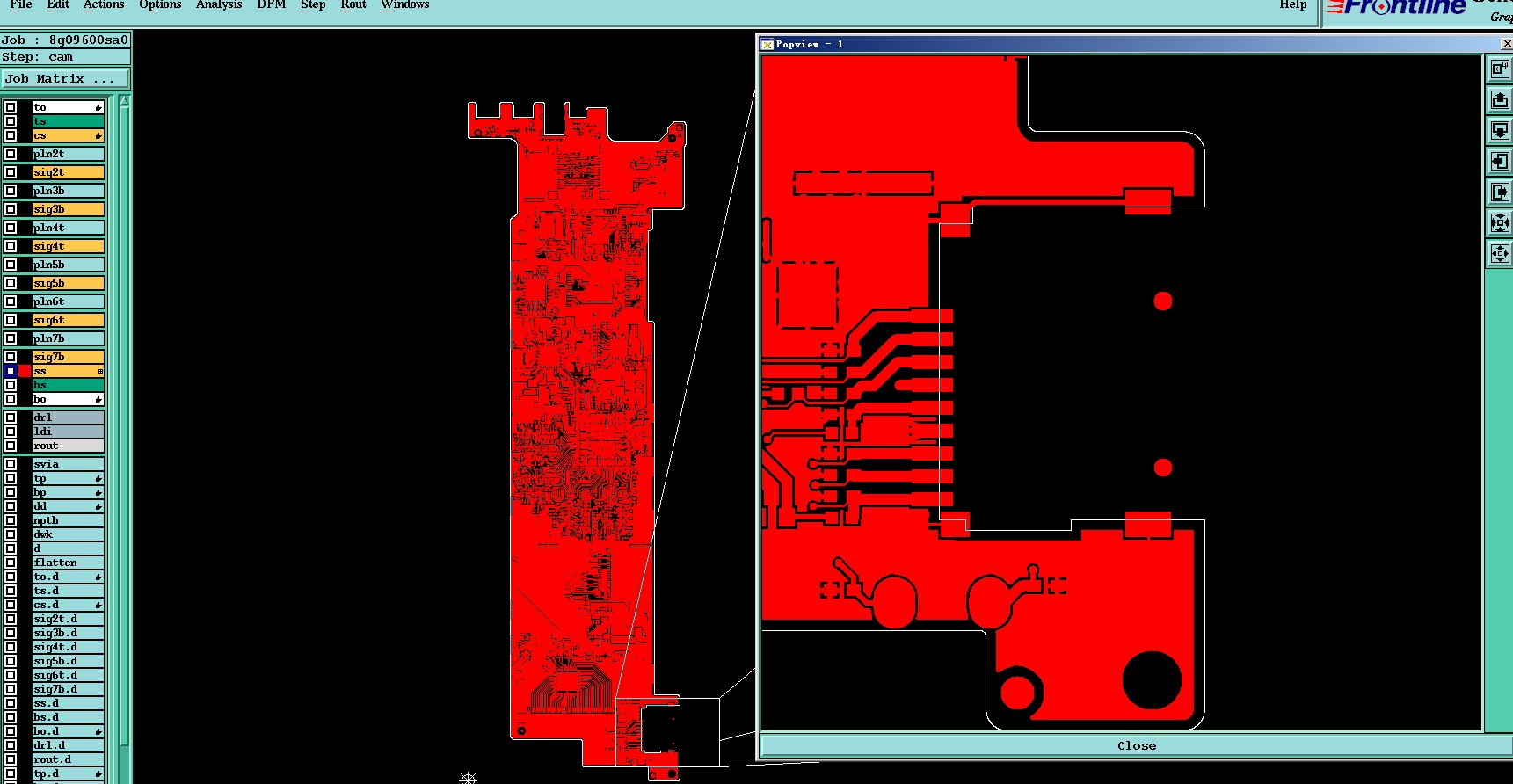Select the 'bs' layer name
Image resolution: width=1513 pixels, height=784 pixels.
68,385
